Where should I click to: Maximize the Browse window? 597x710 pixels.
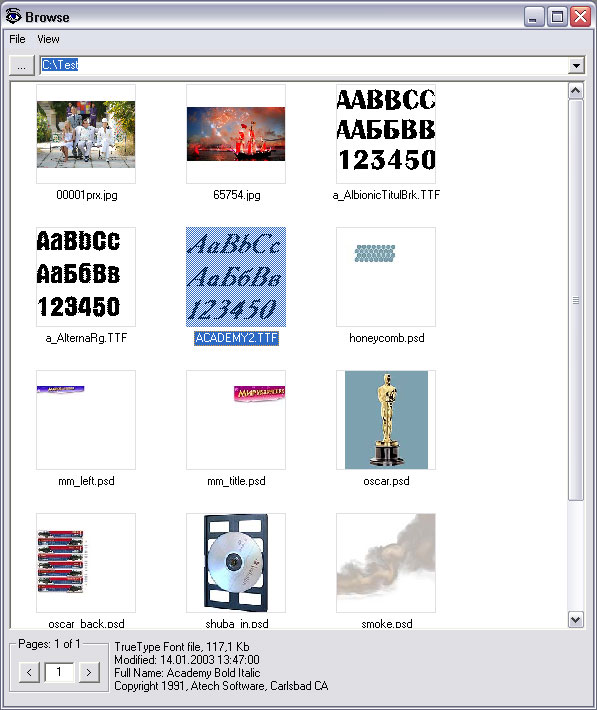pos(557,17)
